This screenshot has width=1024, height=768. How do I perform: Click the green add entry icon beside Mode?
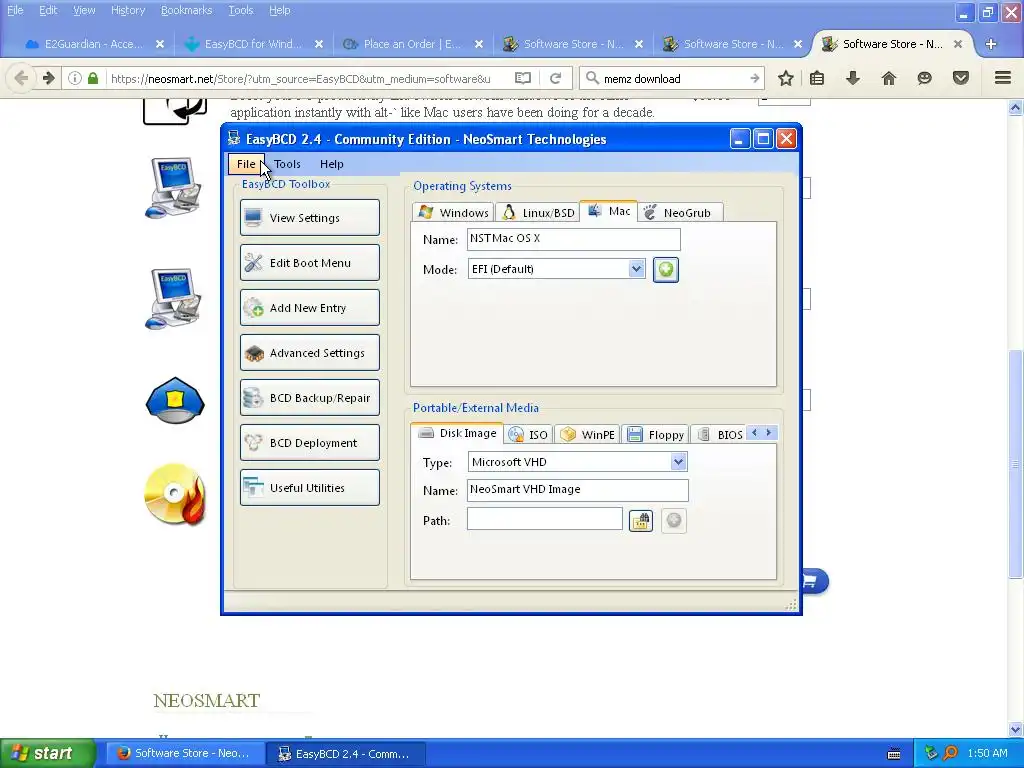tap(665, 270)
